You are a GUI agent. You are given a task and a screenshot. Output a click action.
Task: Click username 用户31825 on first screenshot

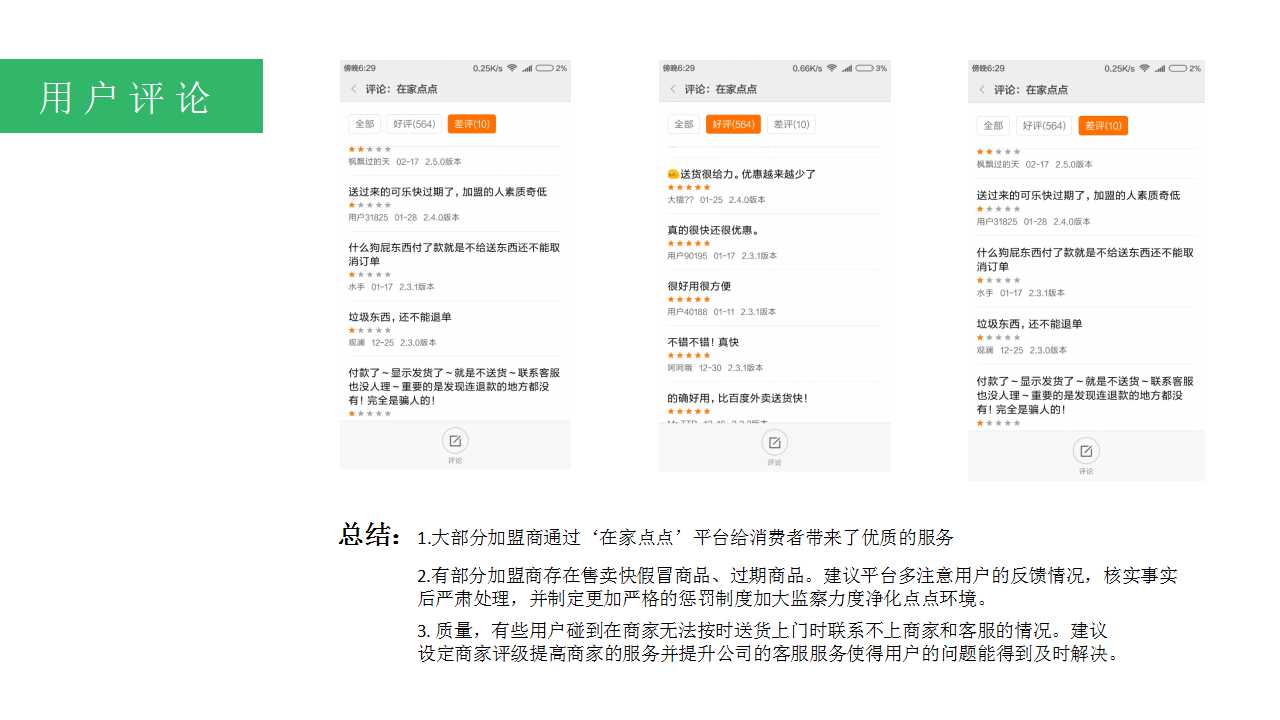[371, 217]
